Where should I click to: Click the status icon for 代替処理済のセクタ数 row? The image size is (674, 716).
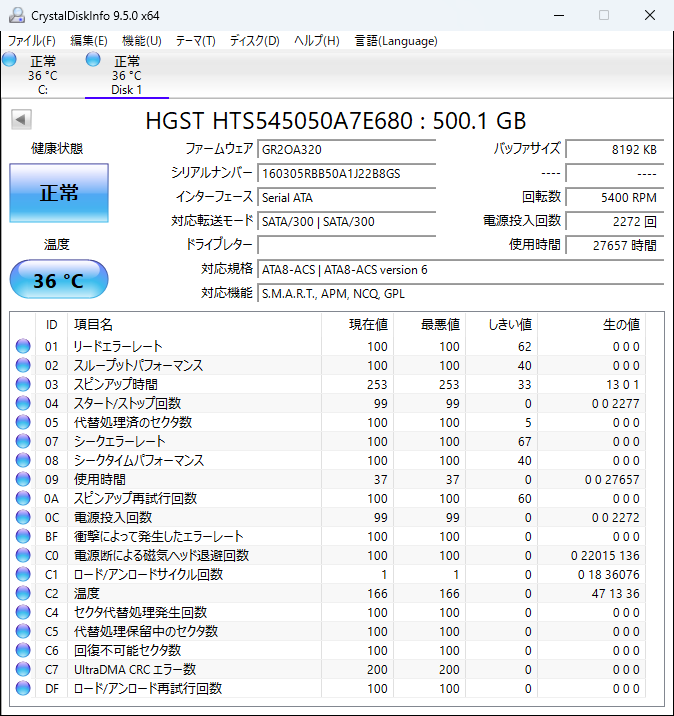coord(23,422)
